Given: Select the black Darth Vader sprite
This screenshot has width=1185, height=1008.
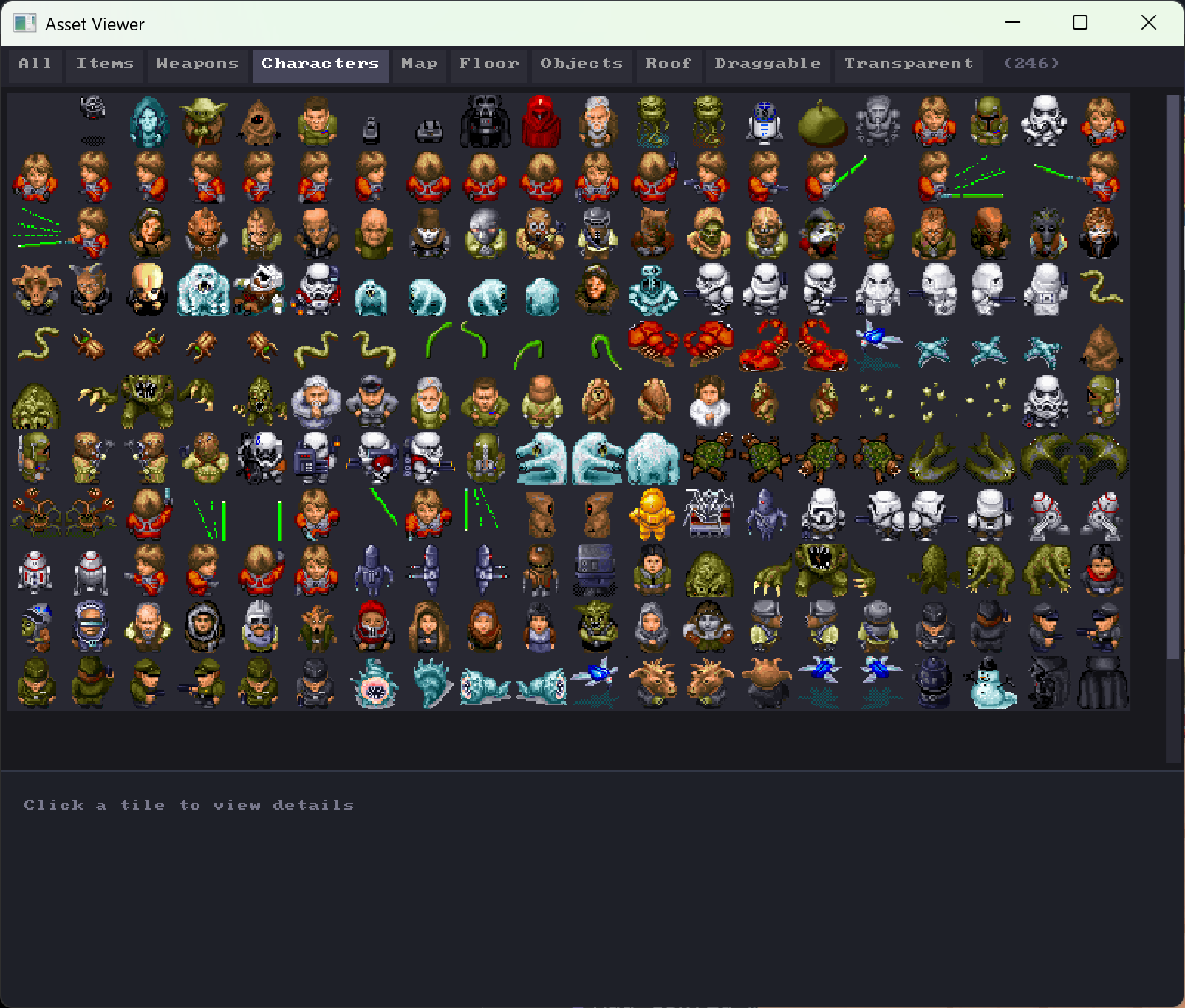Looking at the screenshot, I should coord(485,121).
